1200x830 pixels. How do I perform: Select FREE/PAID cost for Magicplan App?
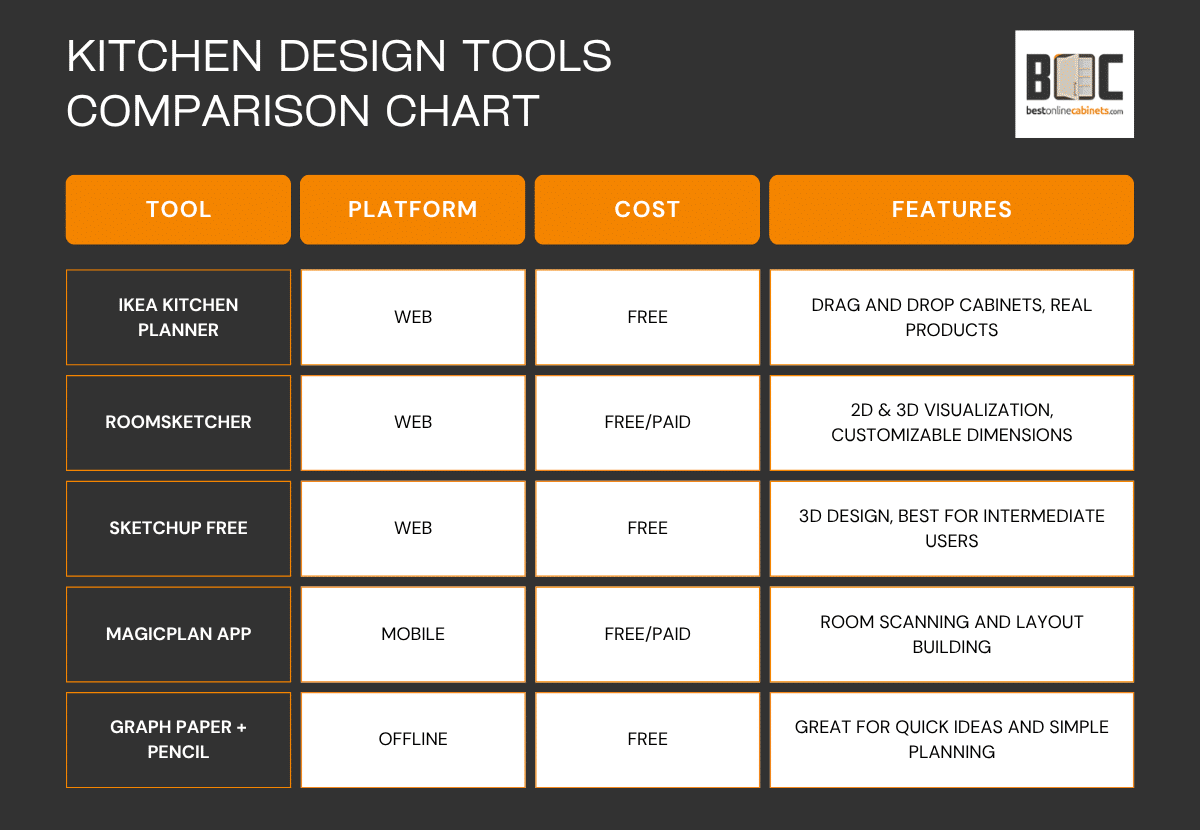click(x=647, y=634)
